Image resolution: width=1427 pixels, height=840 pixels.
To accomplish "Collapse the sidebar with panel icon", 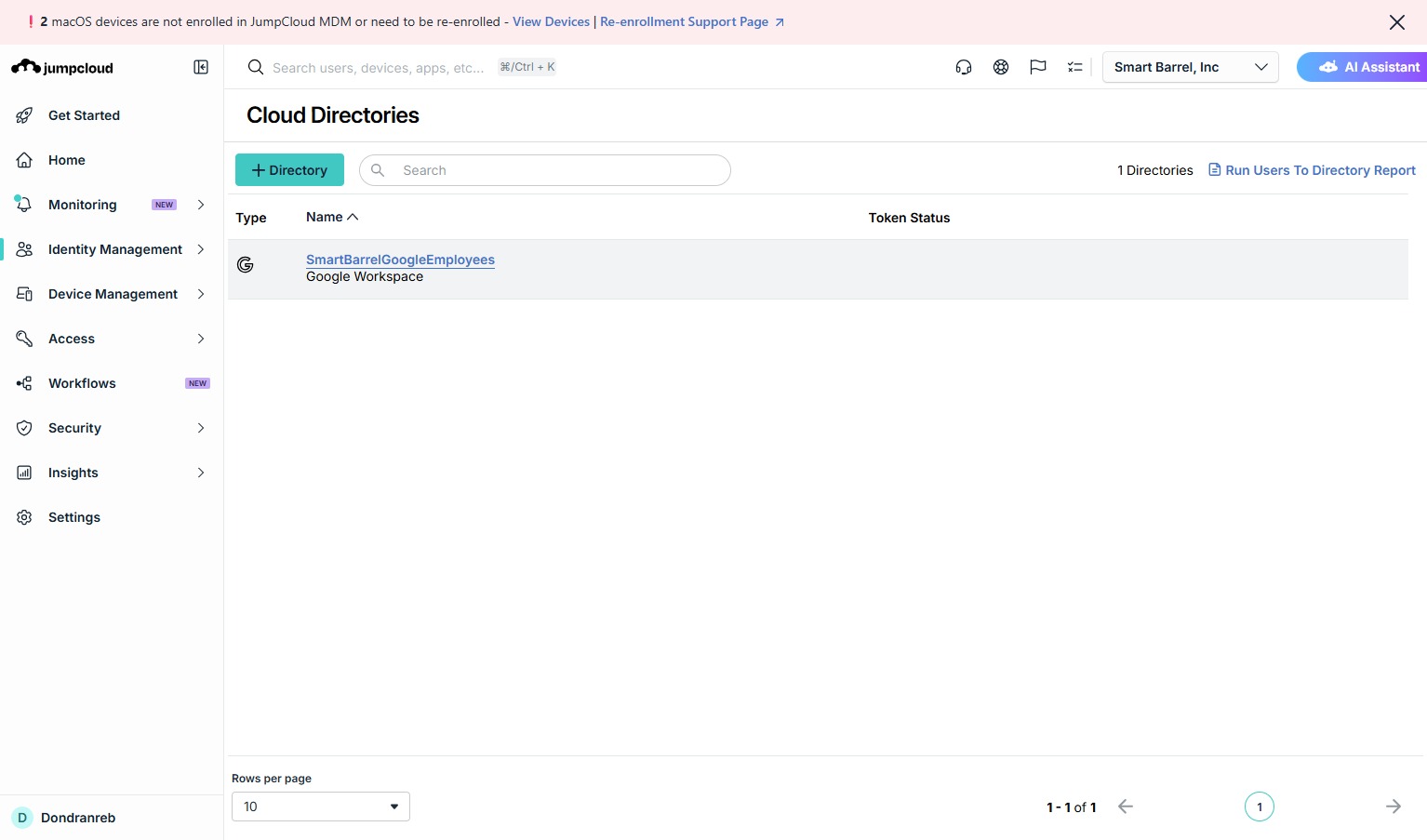I will (201, 67).
